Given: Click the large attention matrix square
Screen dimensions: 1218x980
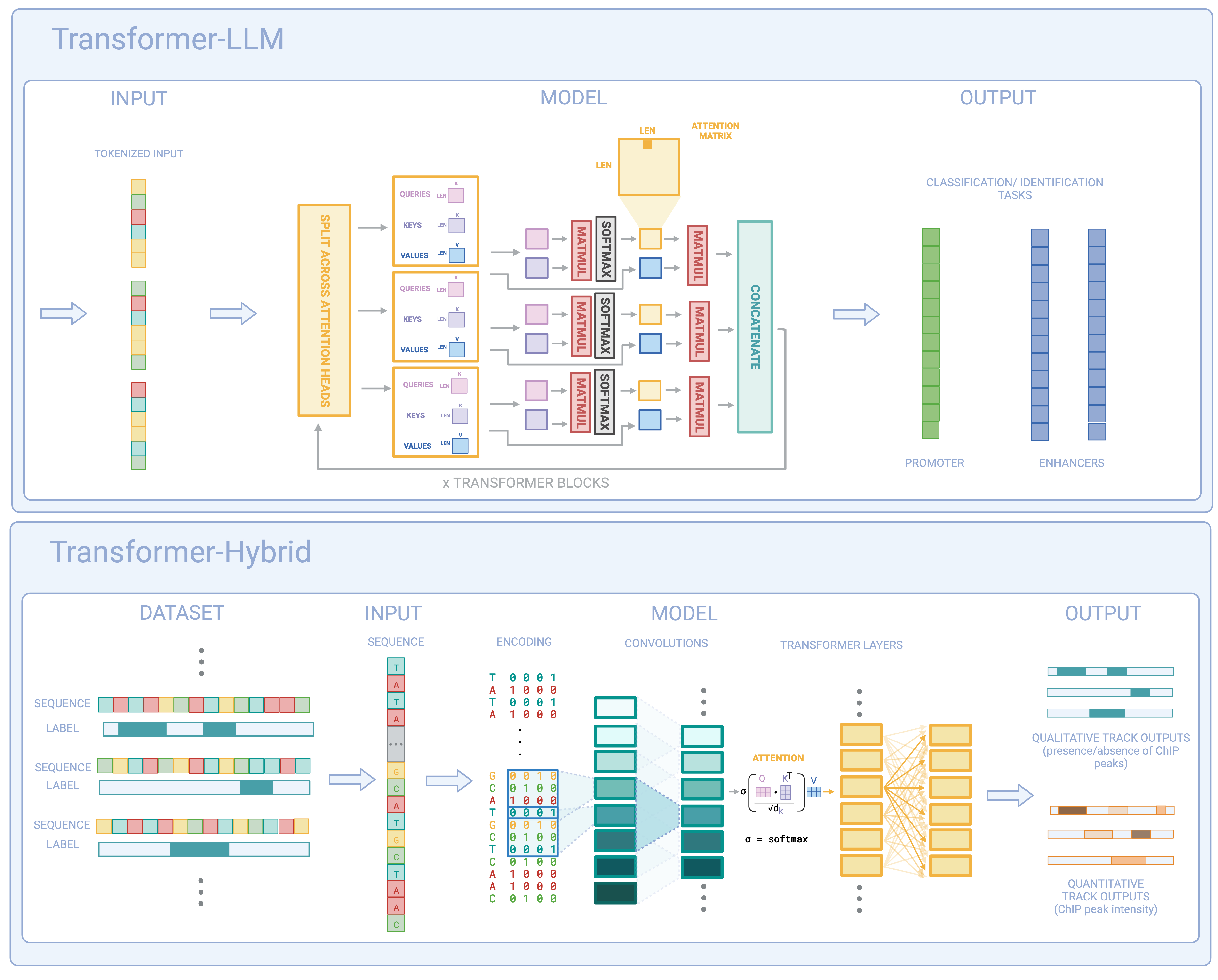Looking at the screenshot, I should tap(649, 168).
